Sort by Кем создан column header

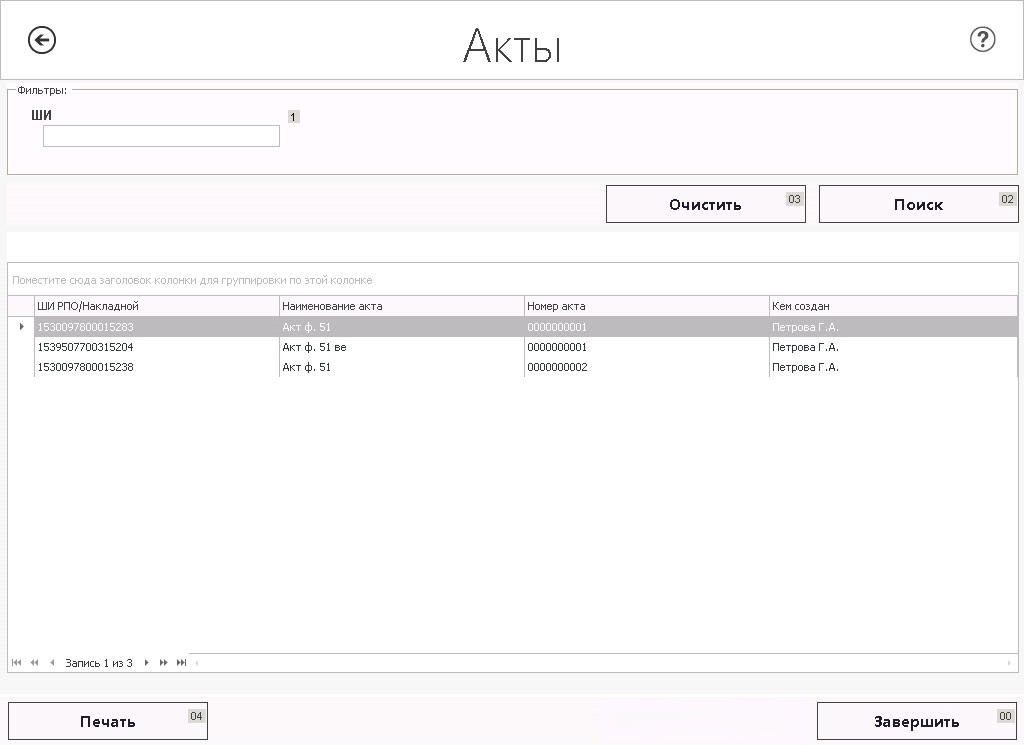(892, 306)
